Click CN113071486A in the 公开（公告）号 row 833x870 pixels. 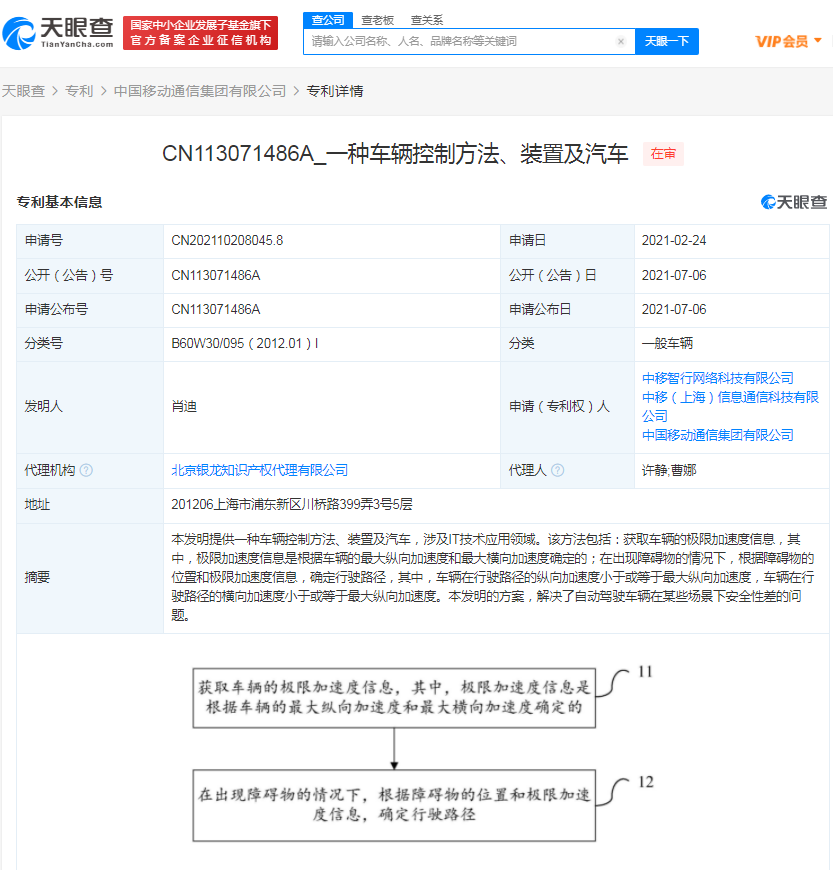coord(215,275)
